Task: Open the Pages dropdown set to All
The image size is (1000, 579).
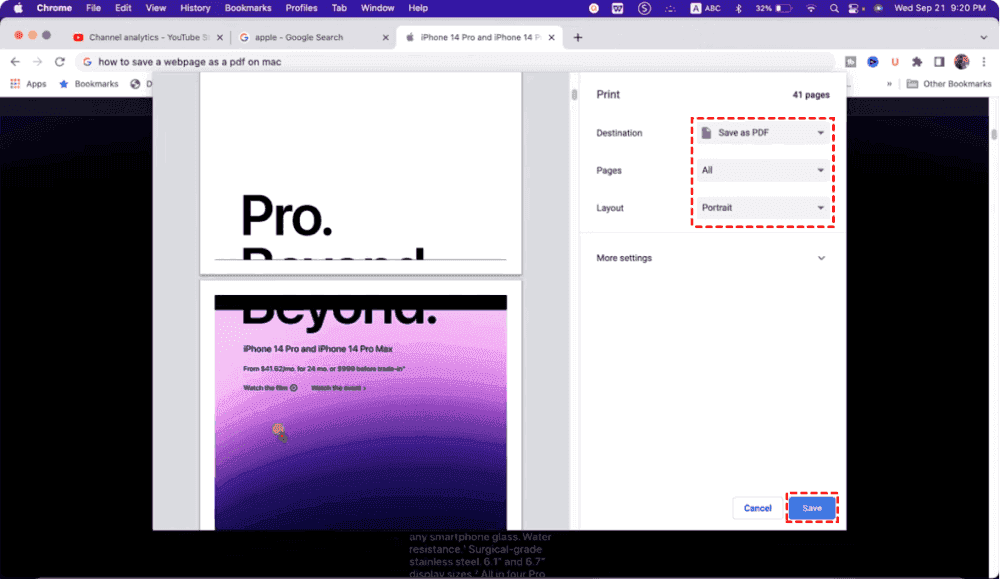Action: click(x=763, y=170)
